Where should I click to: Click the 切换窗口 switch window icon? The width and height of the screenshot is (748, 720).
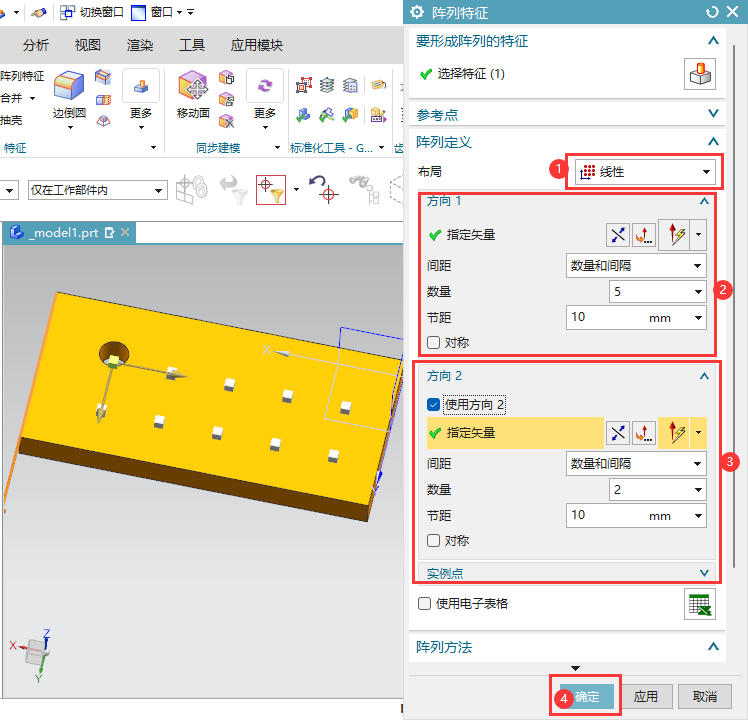pos(67,12)
